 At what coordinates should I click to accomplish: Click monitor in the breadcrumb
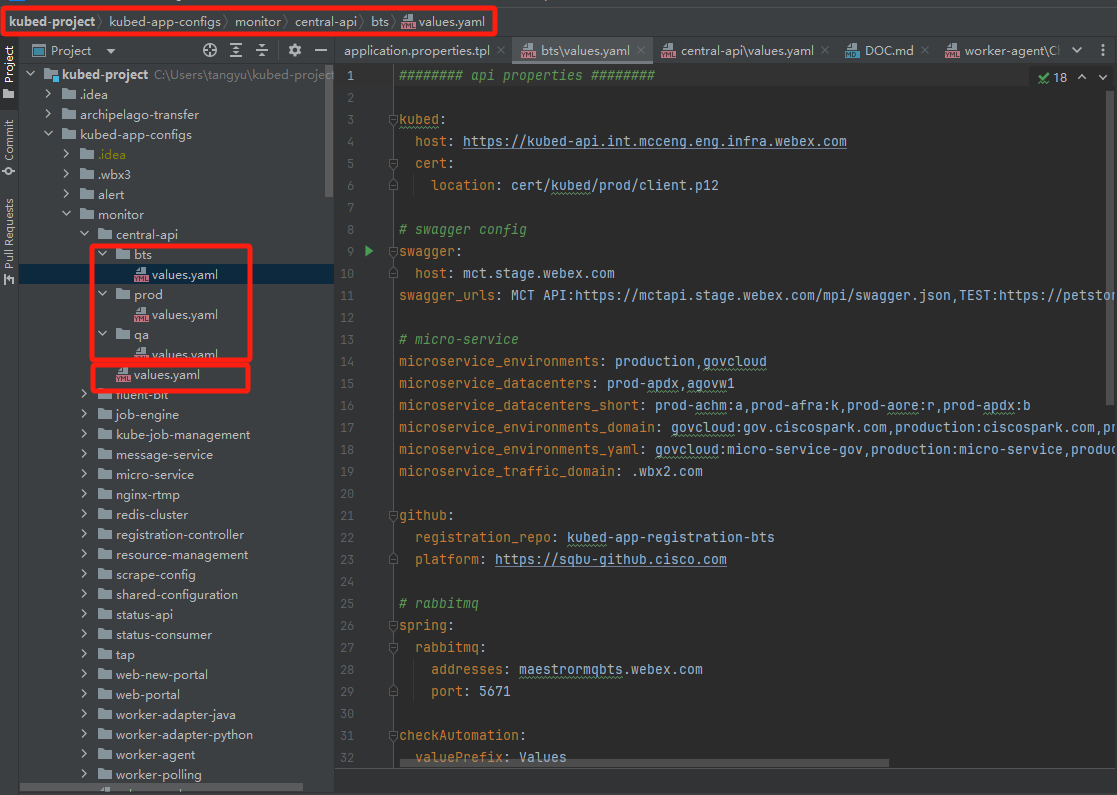click(x=258, y=21)
